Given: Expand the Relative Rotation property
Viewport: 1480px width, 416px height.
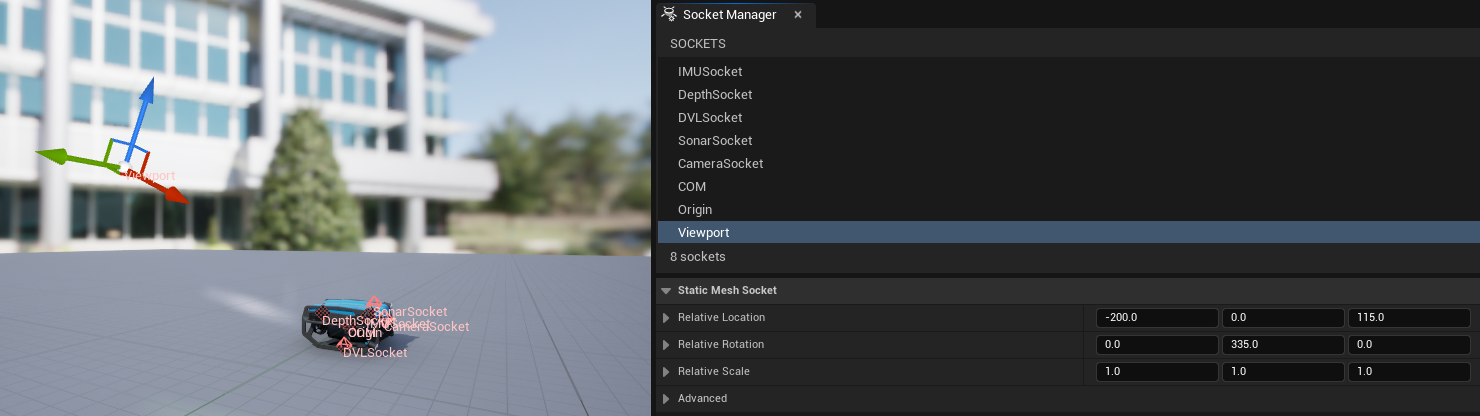Looking at the screenshot, I should [667, 345].
